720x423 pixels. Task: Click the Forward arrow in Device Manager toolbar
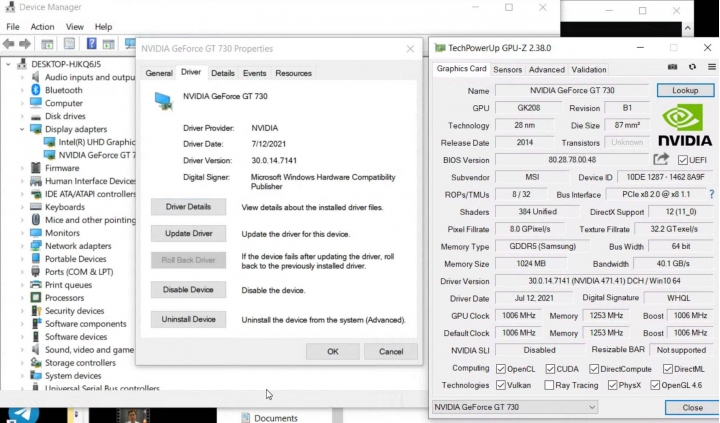coord(25,44)
